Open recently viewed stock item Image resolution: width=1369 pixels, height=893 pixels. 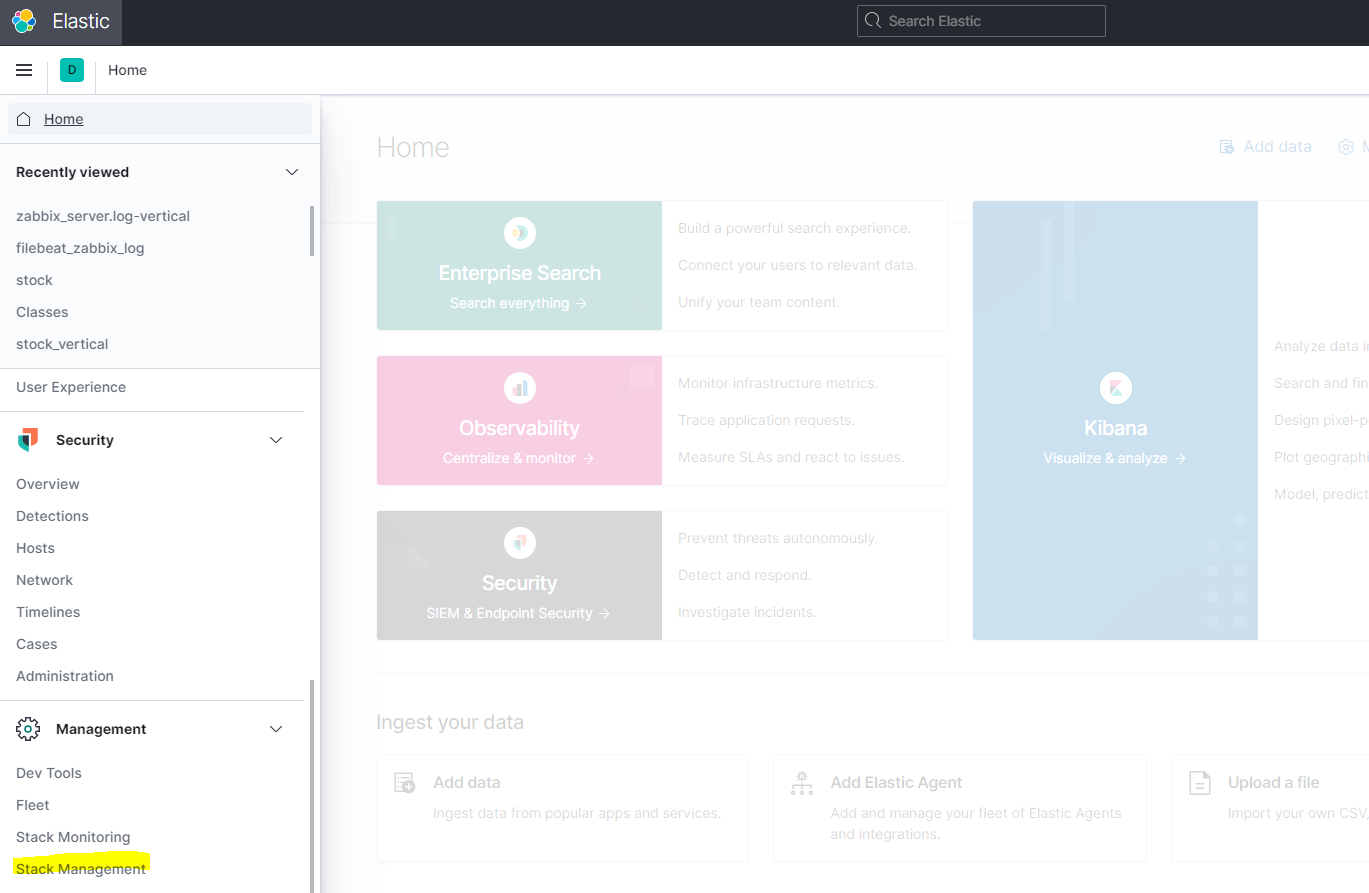tap(34, 280)
